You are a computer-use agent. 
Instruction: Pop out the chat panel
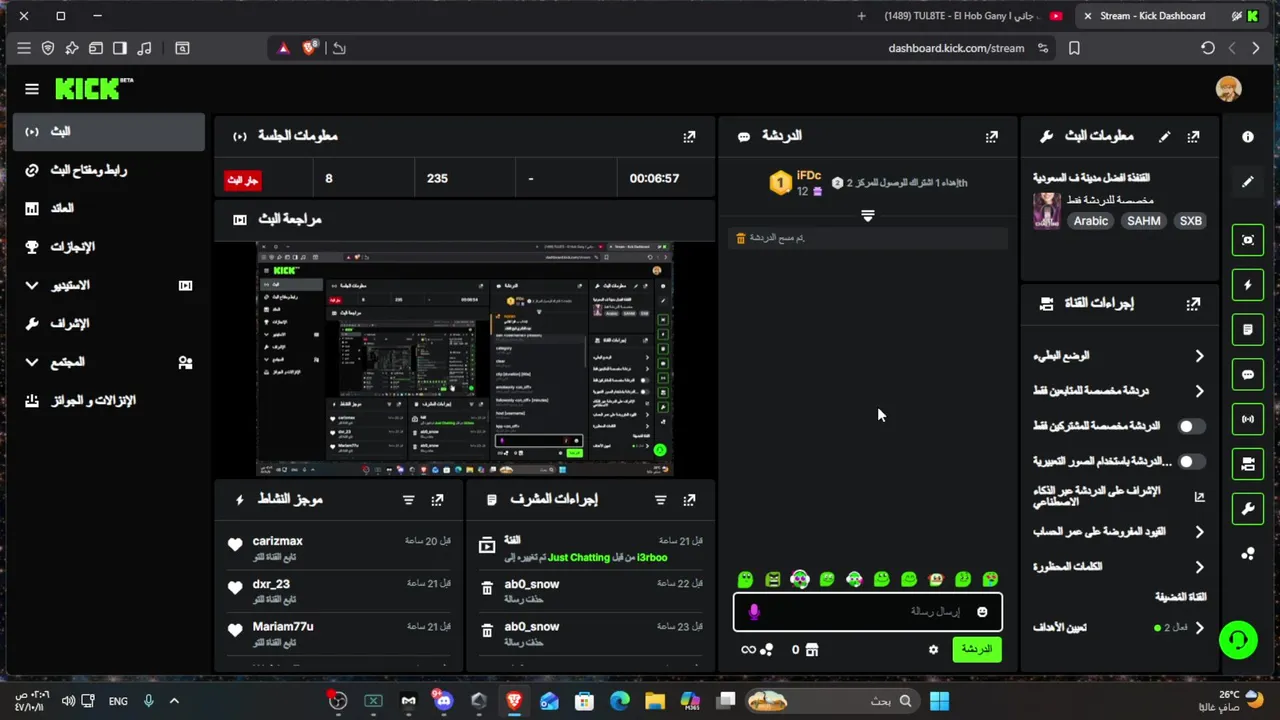[991, 136]
